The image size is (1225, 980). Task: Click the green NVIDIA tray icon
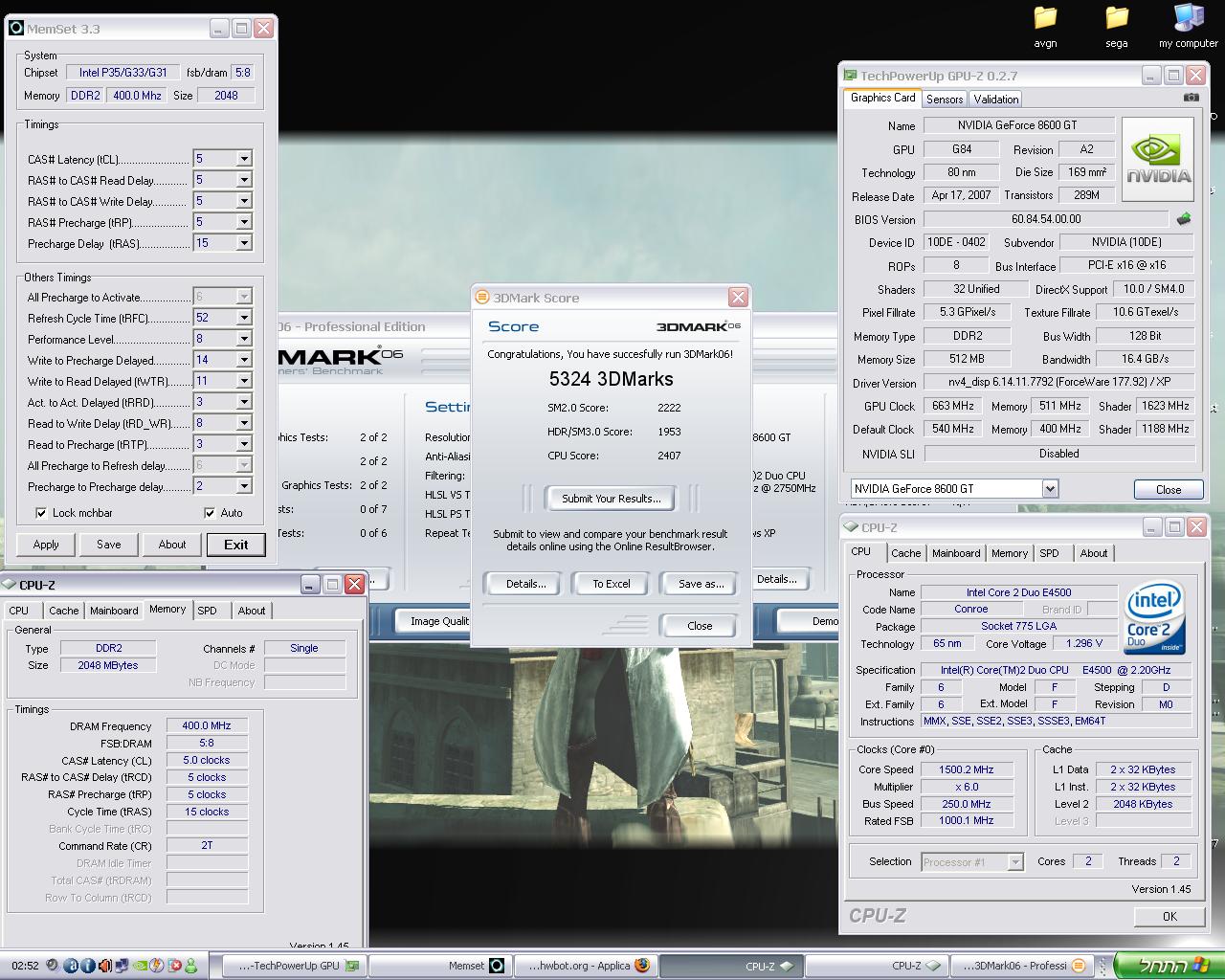[140, 966]
